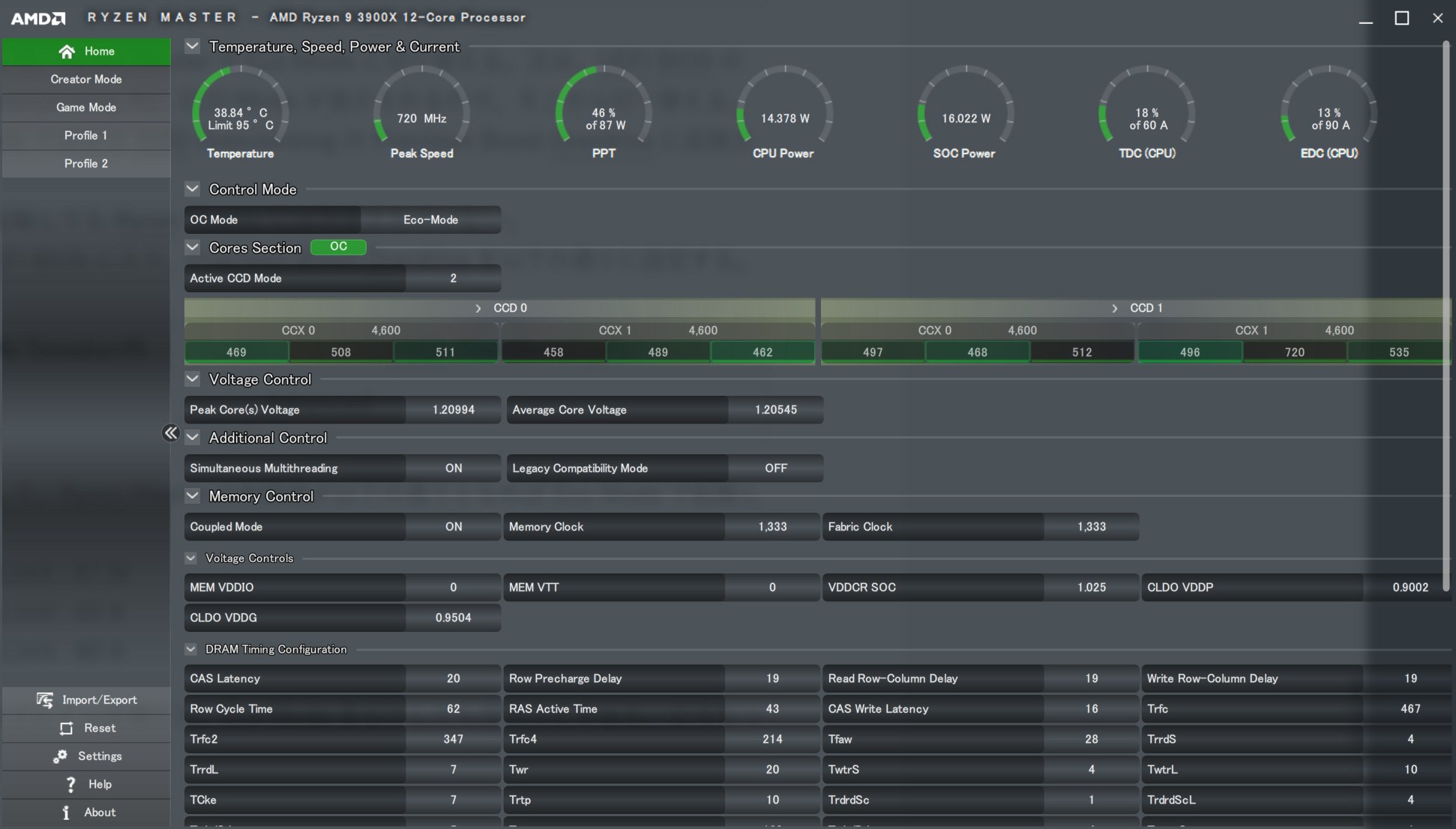Screen dimensions: 1456x829
Task: Select core showing 496 MHz
Action: 1190,352
